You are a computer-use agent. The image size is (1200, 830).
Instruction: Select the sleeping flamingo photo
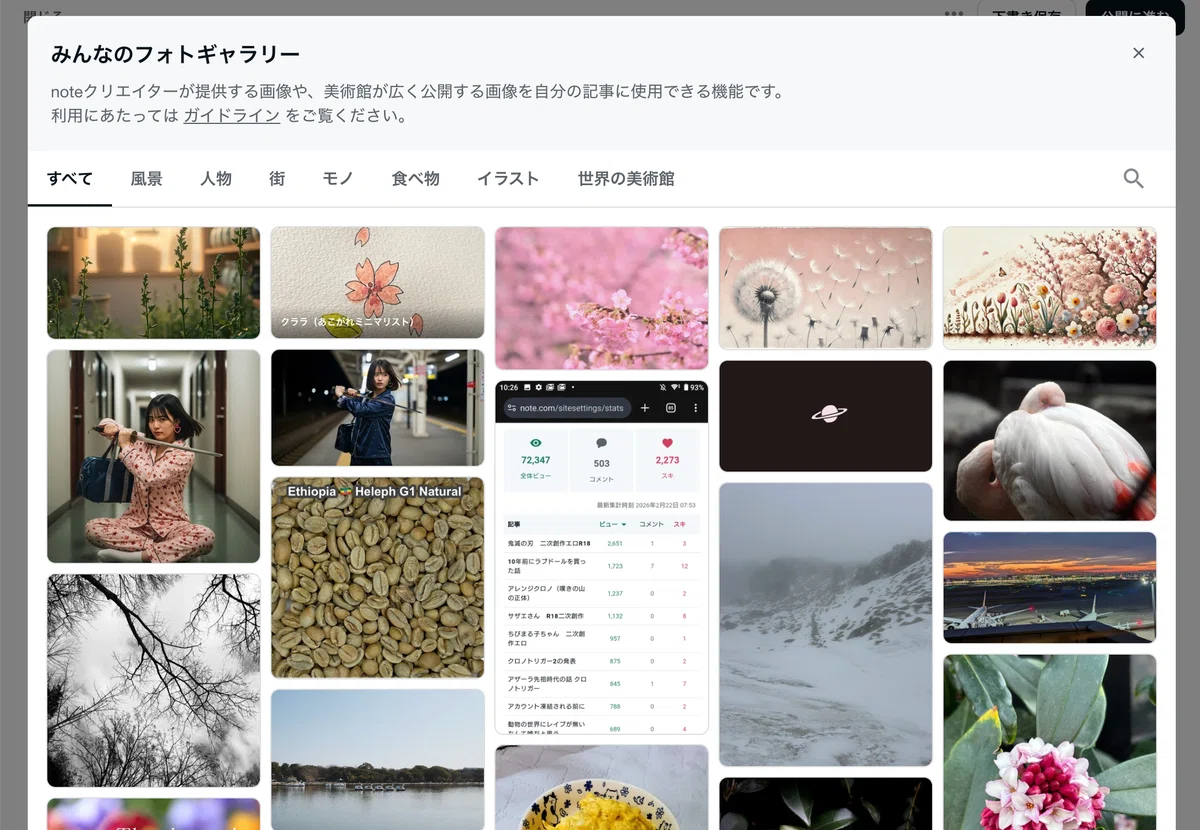pos(1049,441)
